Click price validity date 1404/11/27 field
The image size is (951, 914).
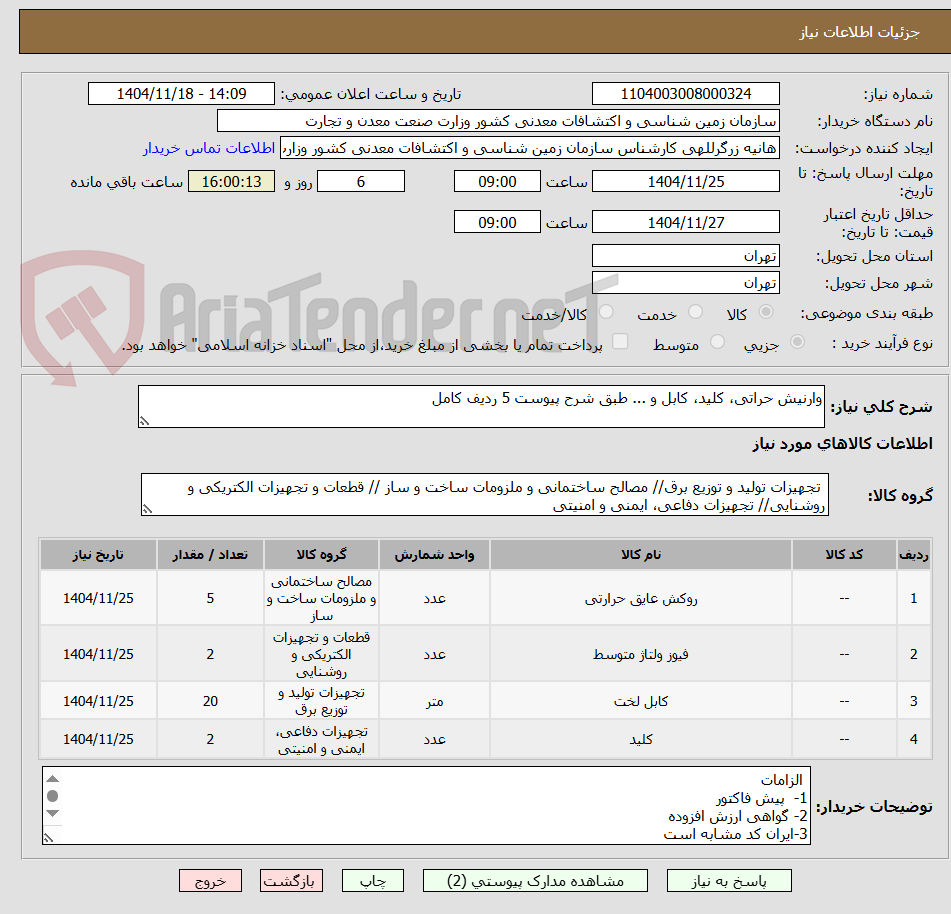(685, 222)
